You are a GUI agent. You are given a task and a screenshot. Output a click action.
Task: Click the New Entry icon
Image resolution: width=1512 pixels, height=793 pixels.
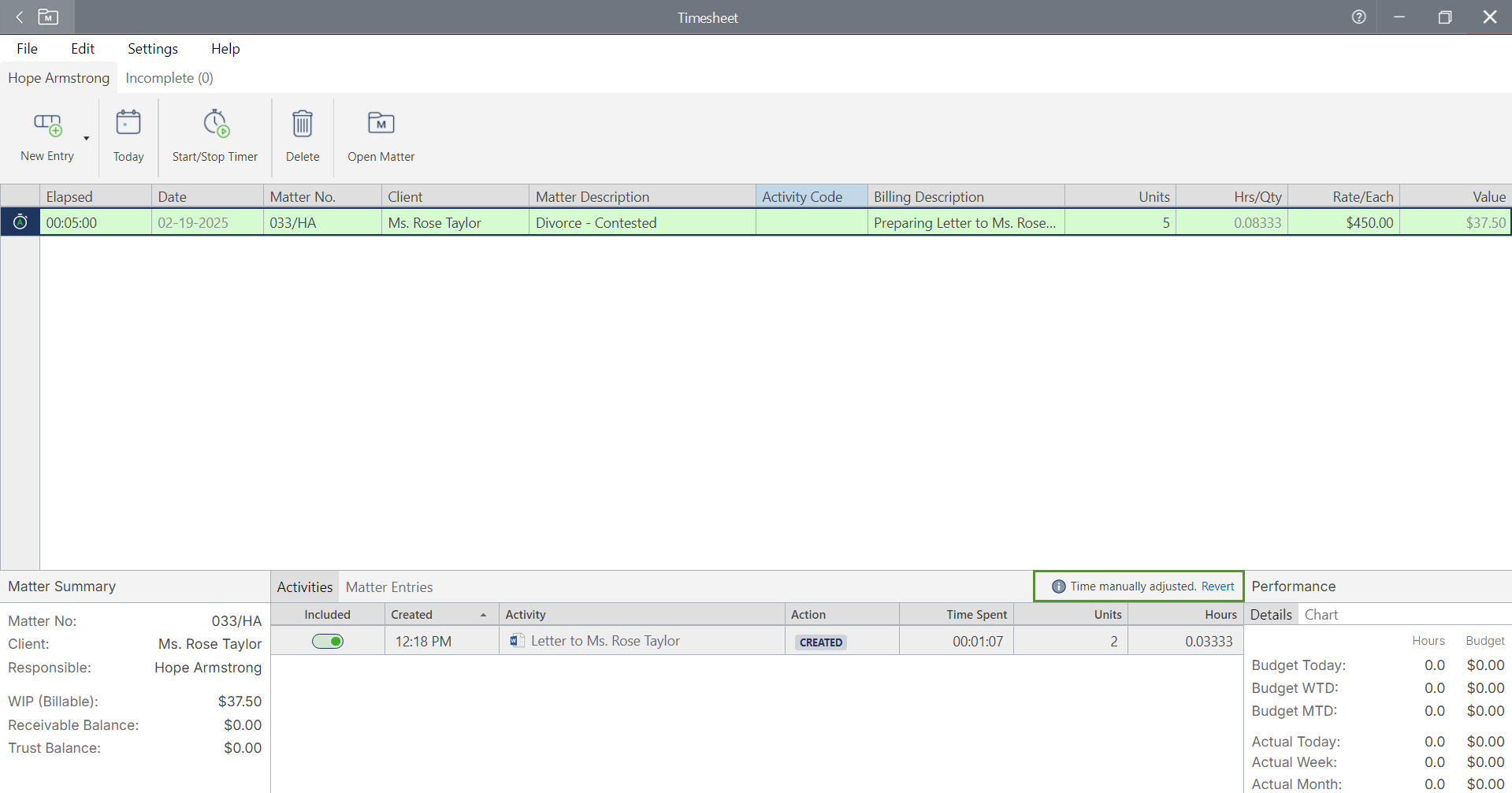click(47, 125)
